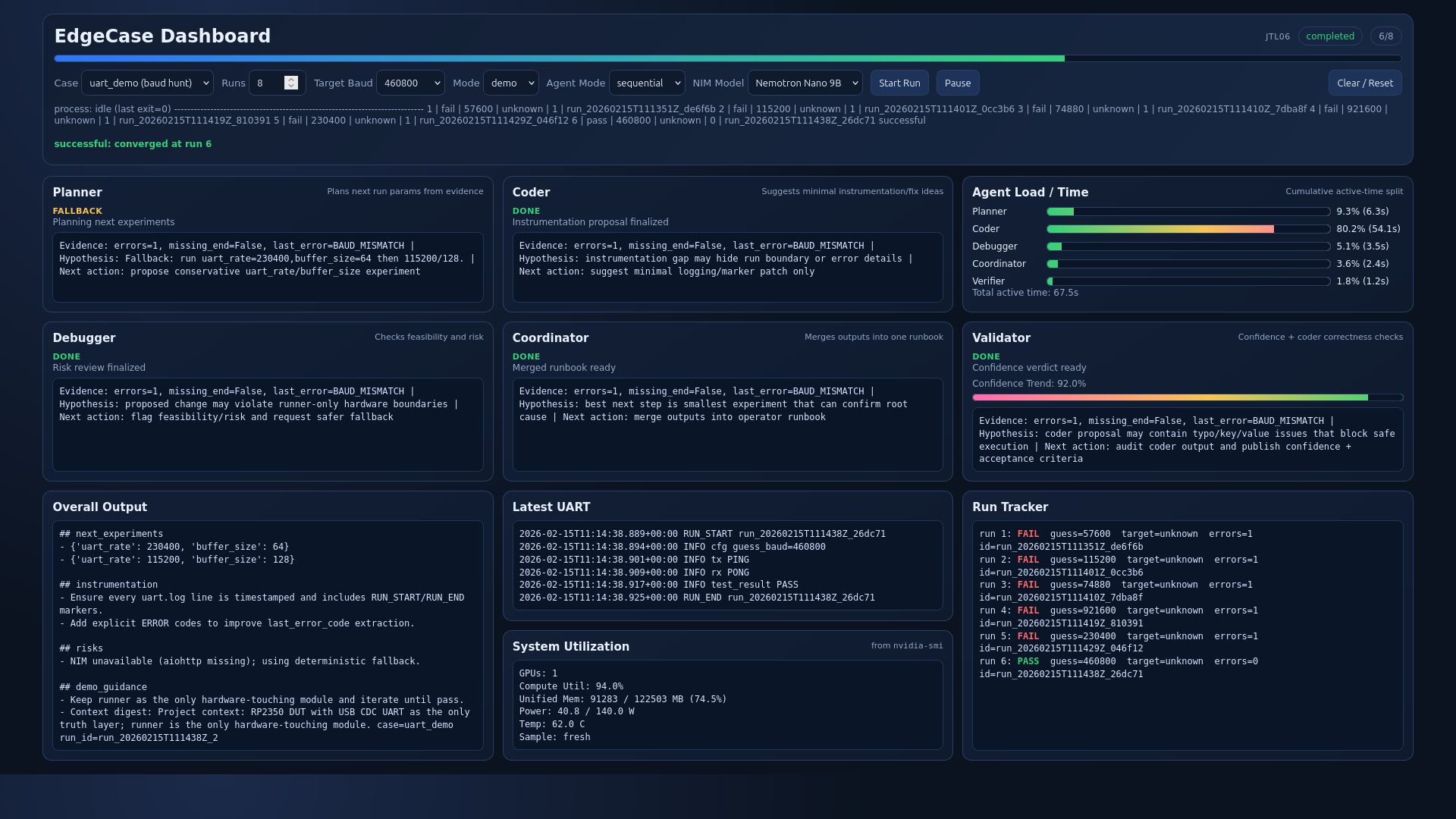Click the Coder load progress bar
This screenshot has height=819, width=1456.
pyautogui.click(x=1188, y=229)
